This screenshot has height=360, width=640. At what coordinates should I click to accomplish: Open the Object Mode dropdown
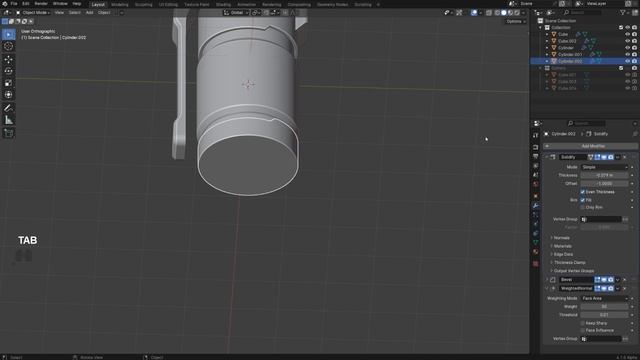click(x=33, y=13)
